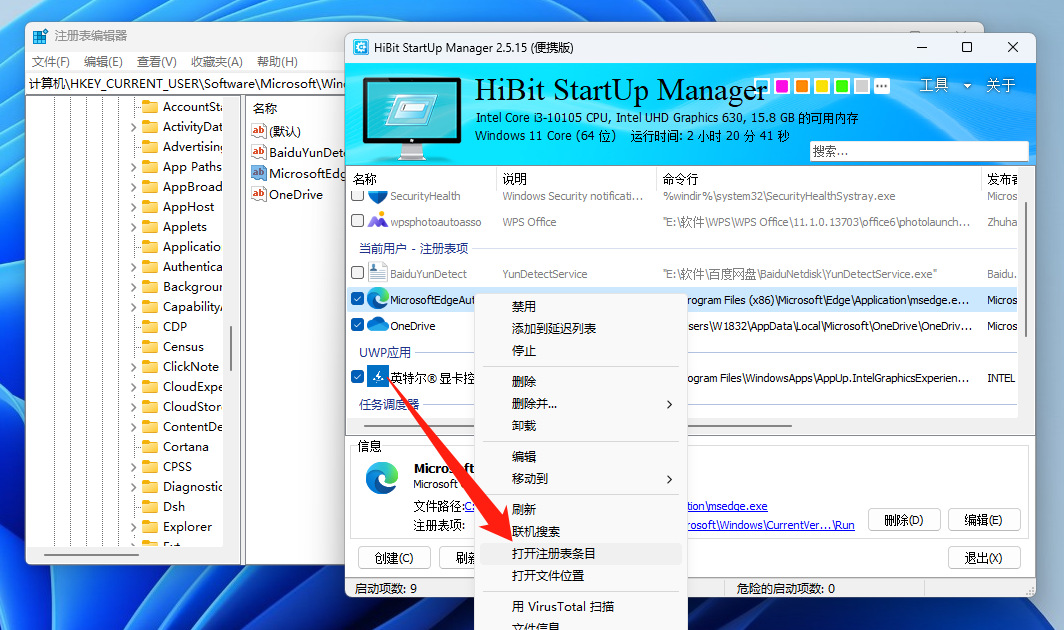The image size is (1064, 630).
Task: Open the 文件(F) menu in Registry Editor
Action: [51, 62]
